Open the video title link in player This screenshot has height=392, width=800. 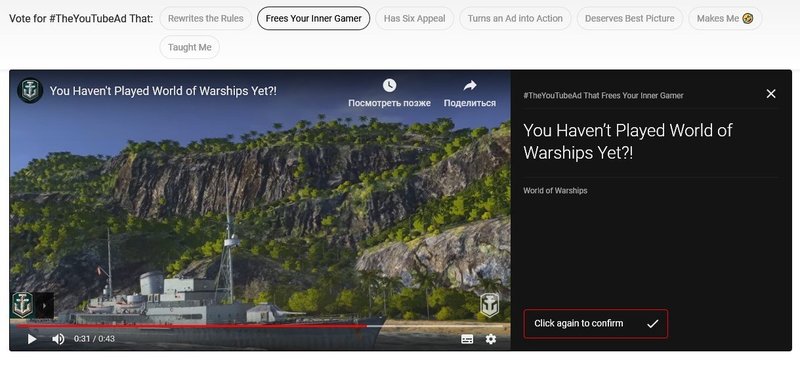tap(163, 91)
